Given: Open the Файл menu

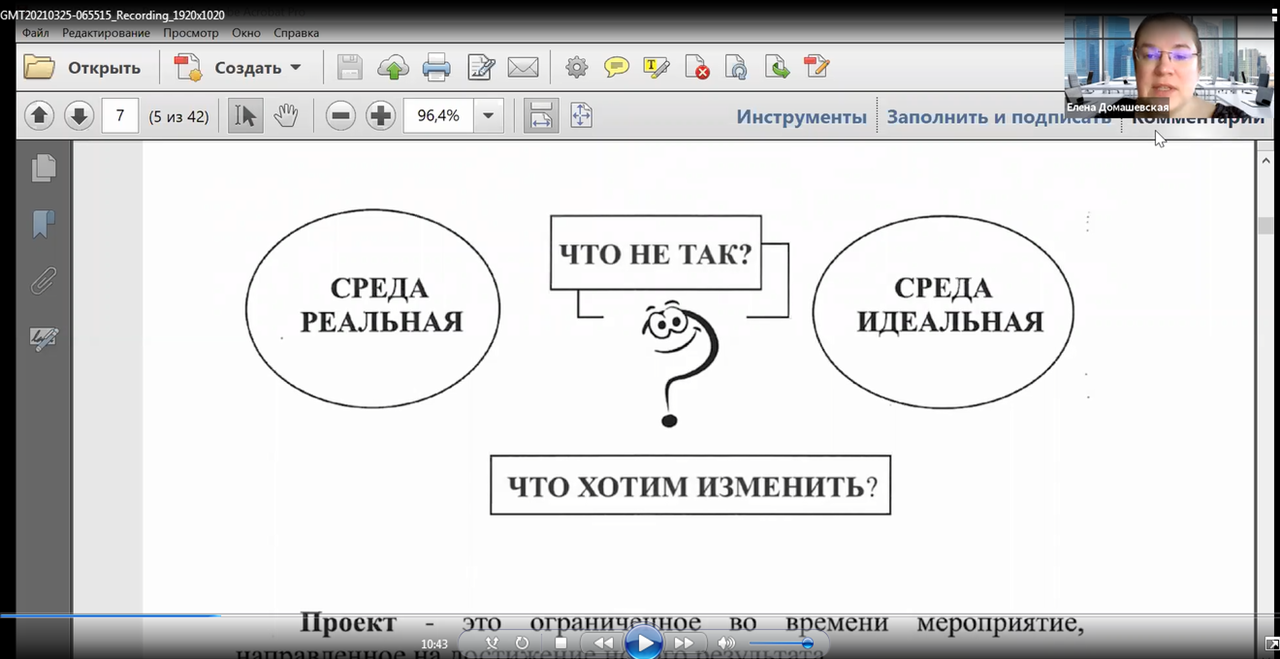Looking at the screenshot, I should click(36, 33).
